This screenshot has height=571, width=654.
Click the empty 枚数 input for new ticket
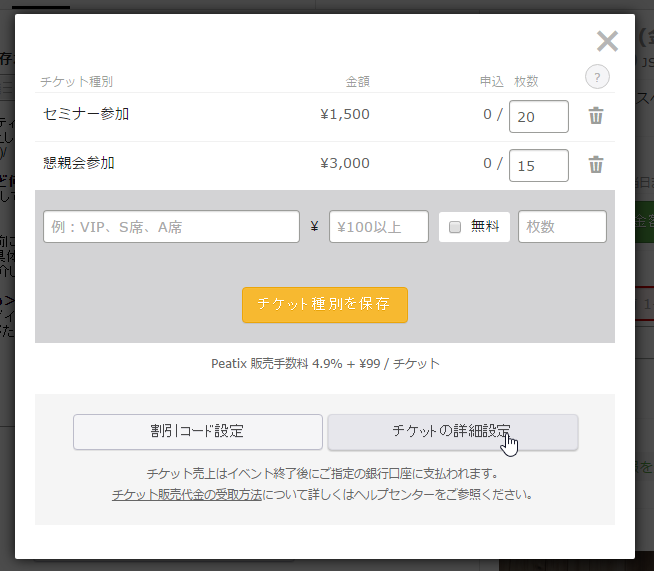pyautogui.click(x=561, y=227)
